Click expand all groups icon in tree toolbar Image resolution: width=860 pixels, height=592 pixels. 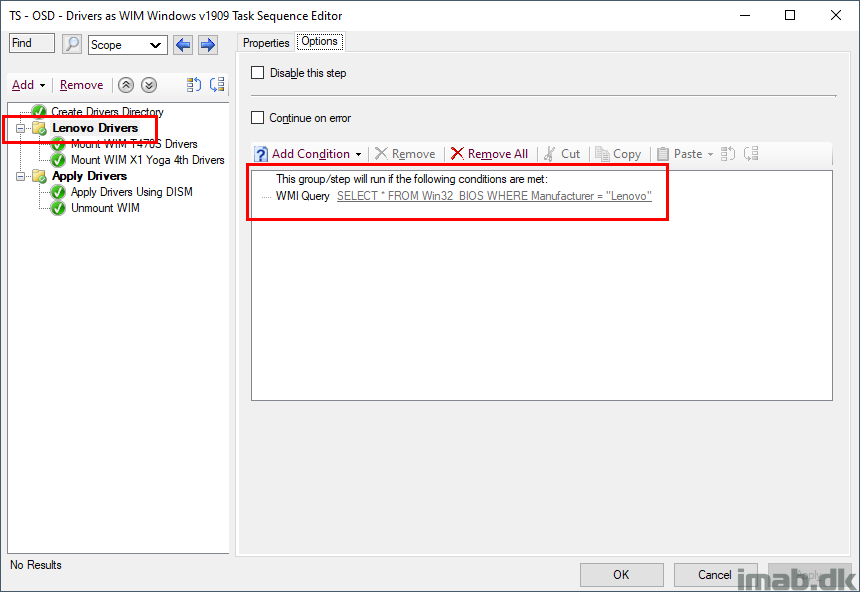[194, 84]
